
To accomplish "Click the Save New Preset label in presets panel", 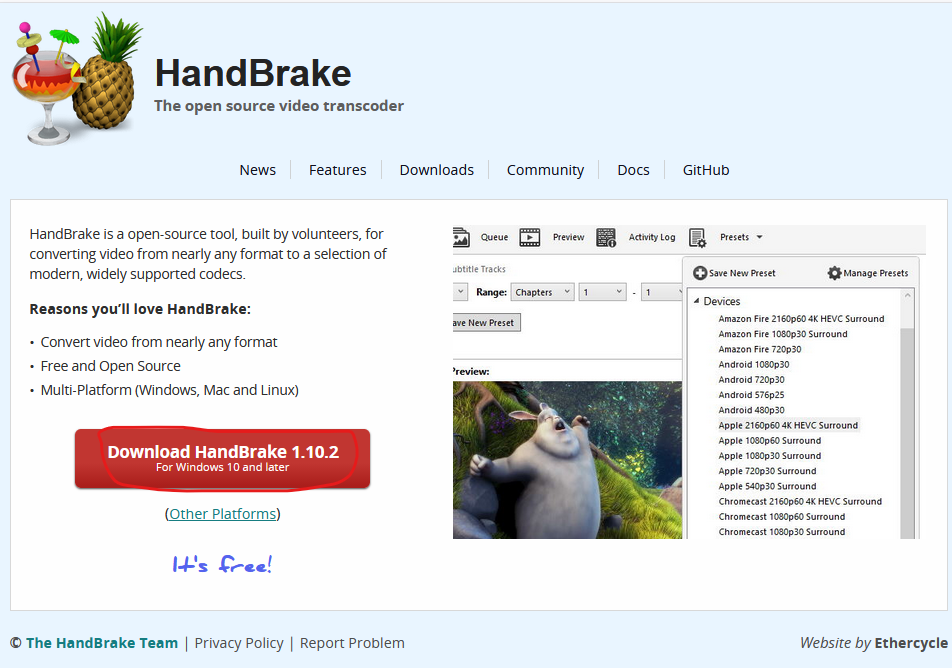I will 742,273.
